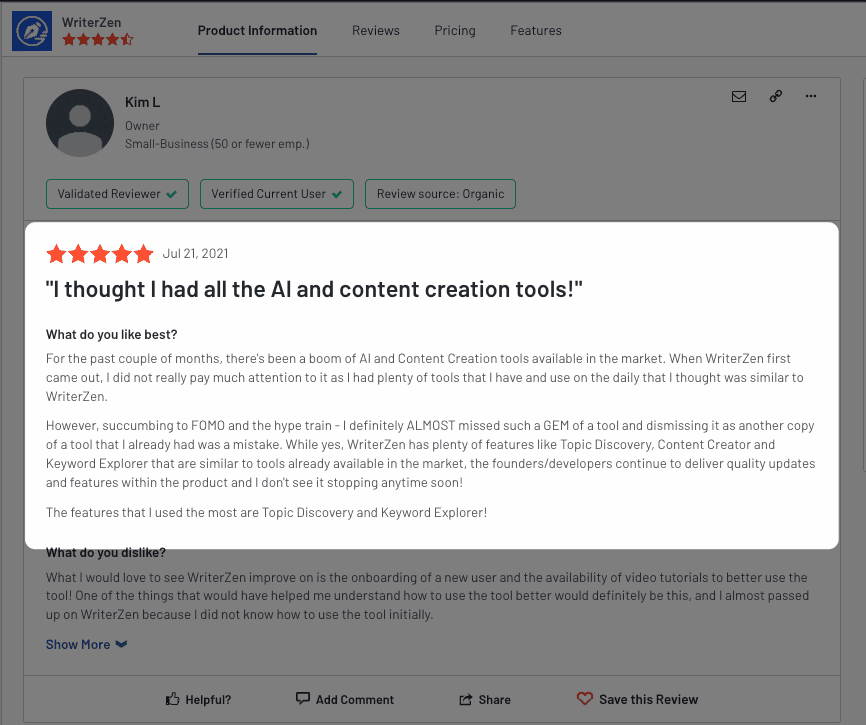The width and height of the screenshot is (866, 725).
Task: Click the chevron next to Show More
Action: click(122, 644)
